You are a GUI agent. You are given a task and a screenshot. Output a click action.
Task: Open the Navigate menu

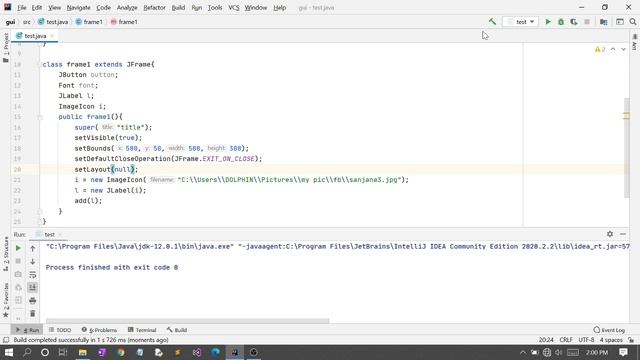[x=78, y=7]
